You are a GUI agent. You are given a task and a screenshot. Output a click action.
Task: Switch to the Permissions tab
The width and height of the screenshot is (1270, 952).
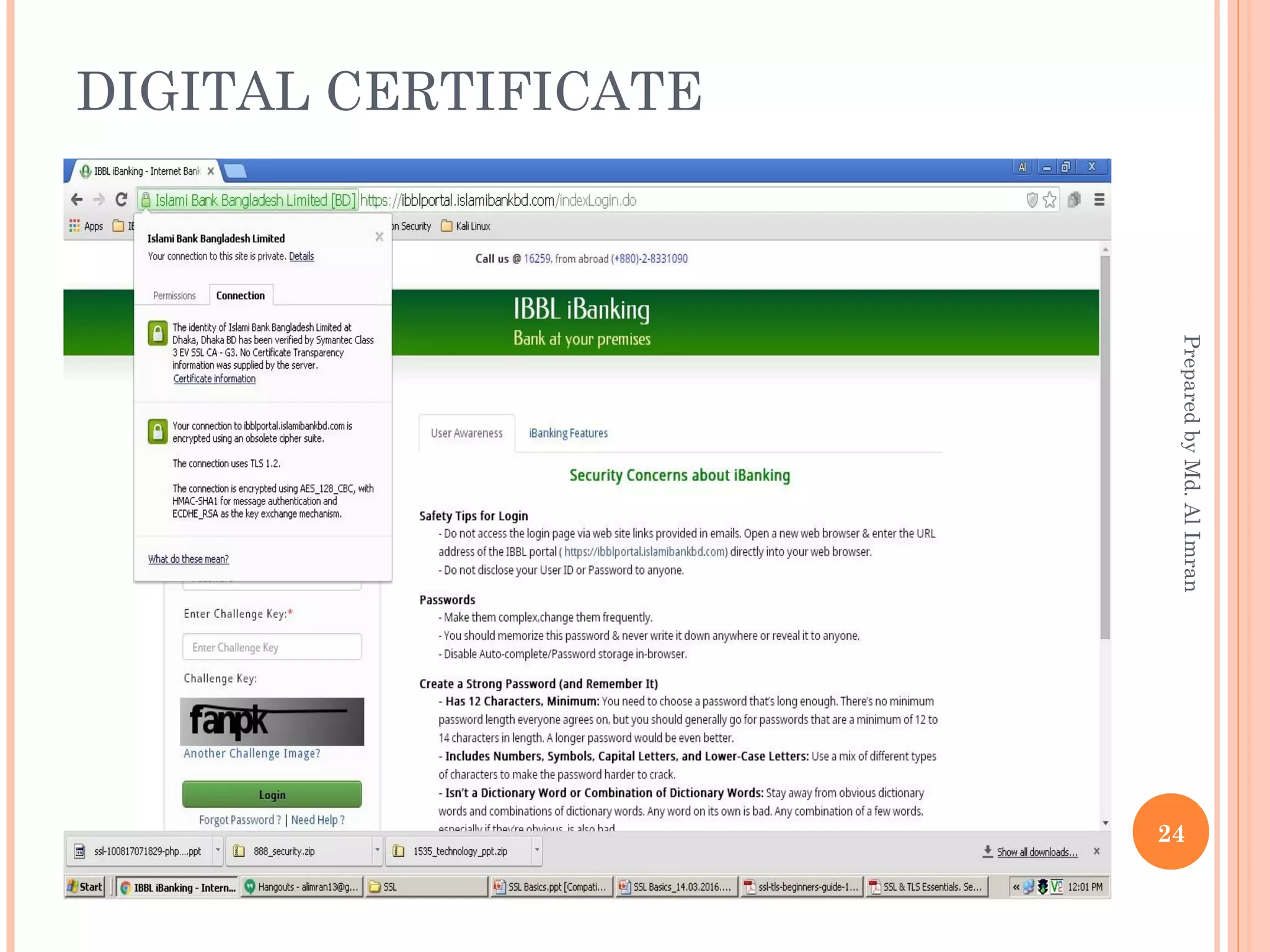pos(174,296)
